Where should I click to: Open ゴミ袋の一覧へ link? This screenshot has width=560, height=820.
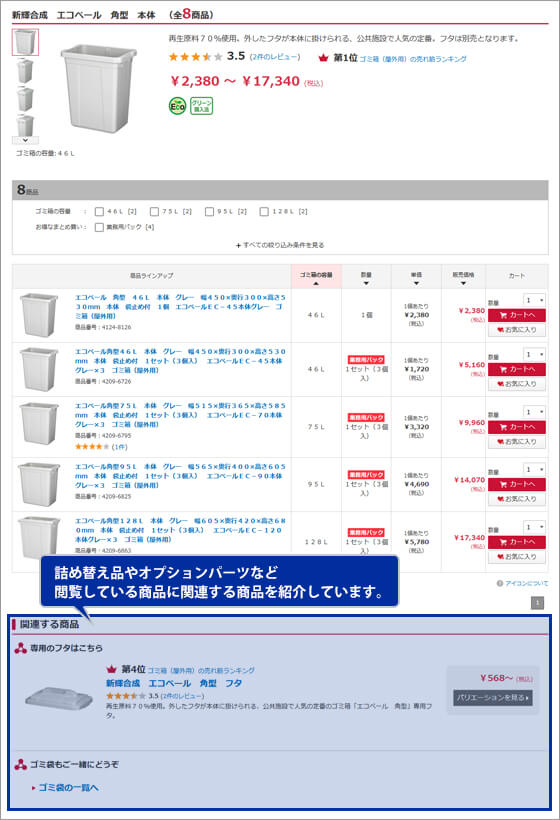pos(68,788)
